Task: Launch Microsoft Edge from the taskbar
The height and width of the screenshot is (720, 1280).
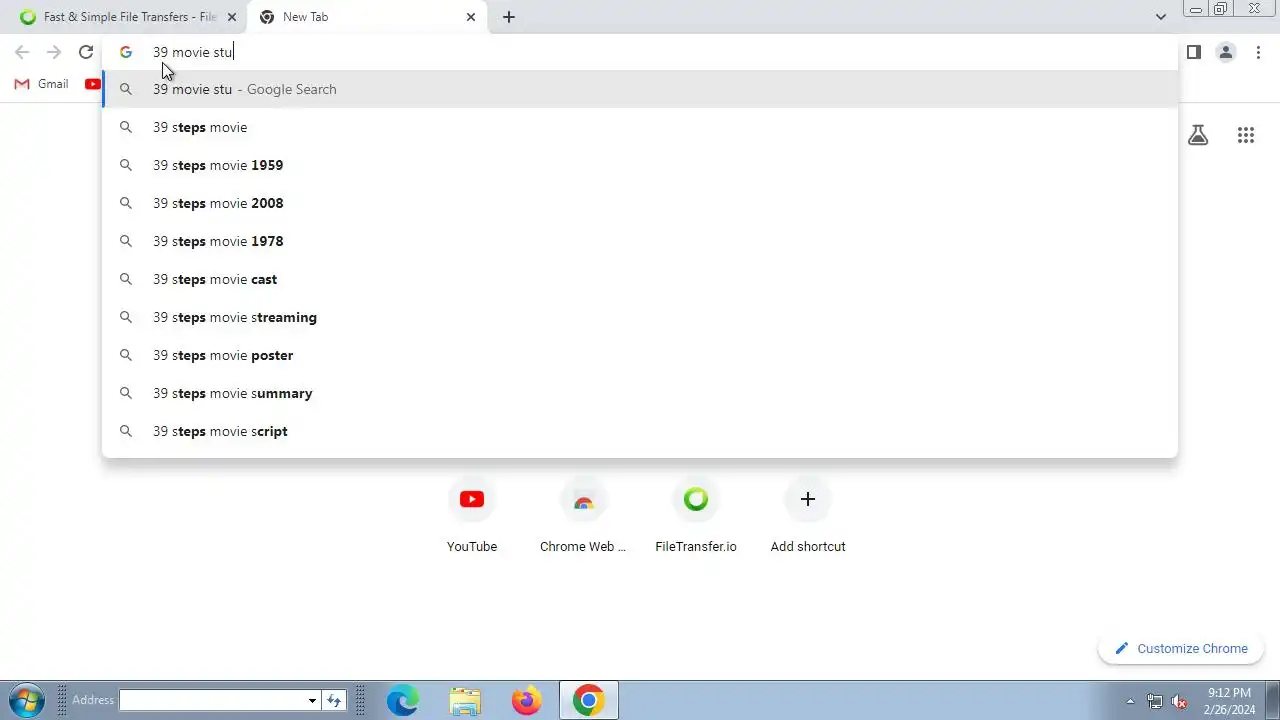Action: pos(403,701)
